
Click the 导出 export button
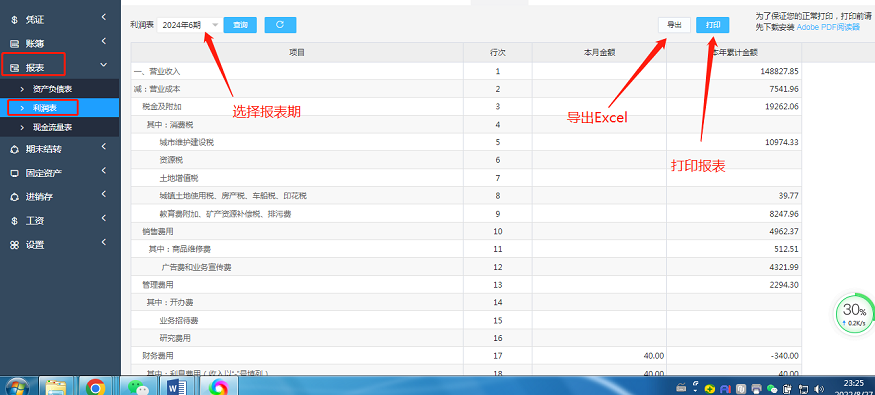(674, 25)
